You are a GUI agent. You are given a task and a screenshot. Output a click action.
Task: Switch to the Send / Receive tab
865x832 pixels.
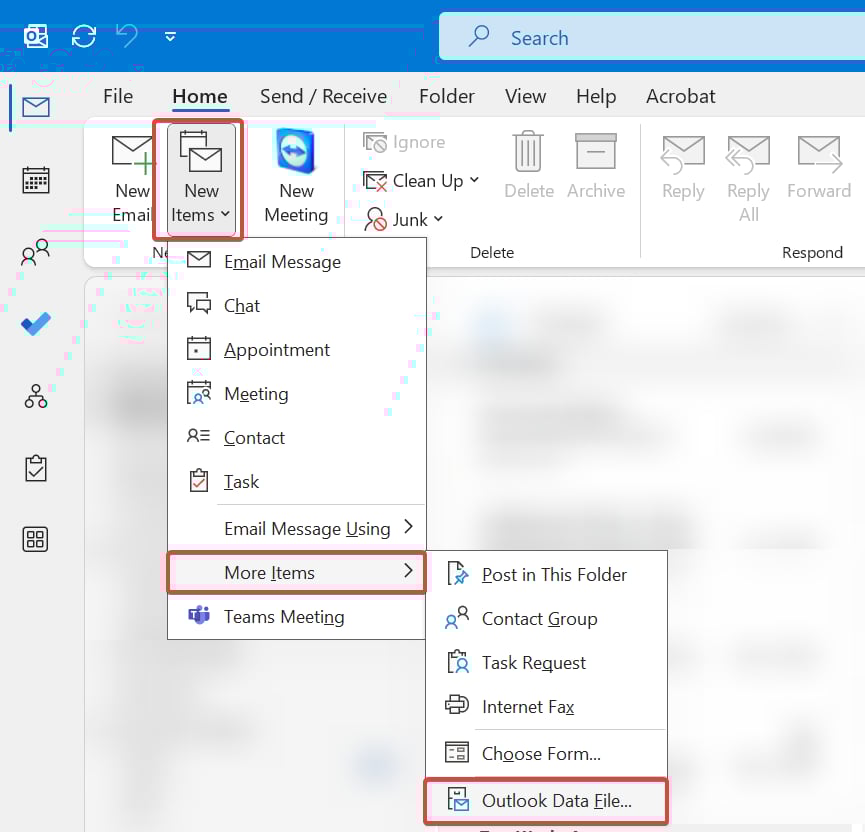click(x=323, y=96)
